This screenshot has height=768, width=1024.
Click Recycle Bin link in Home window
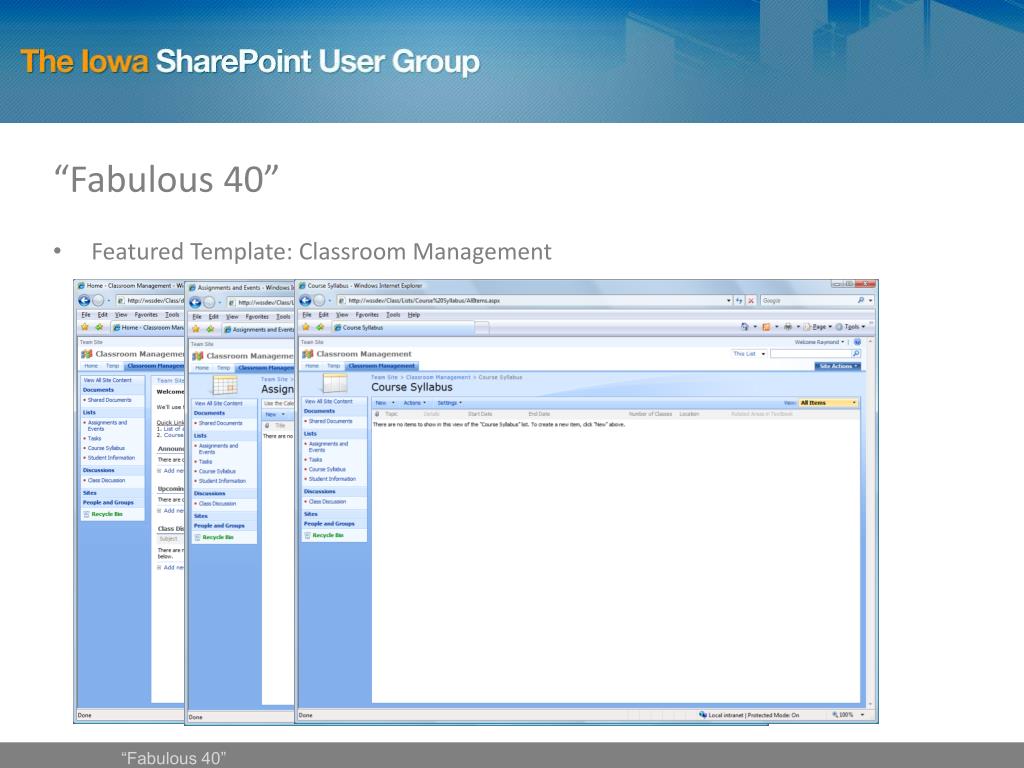tap(107, 514)
